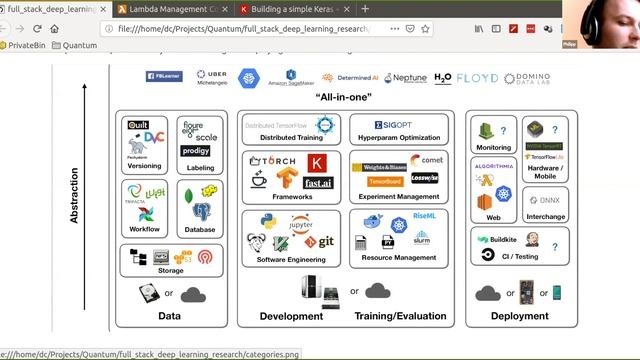Click the SigOpt logo
Image resolution: width=640 pixels, height=360 pixels.
pos(393,125)
